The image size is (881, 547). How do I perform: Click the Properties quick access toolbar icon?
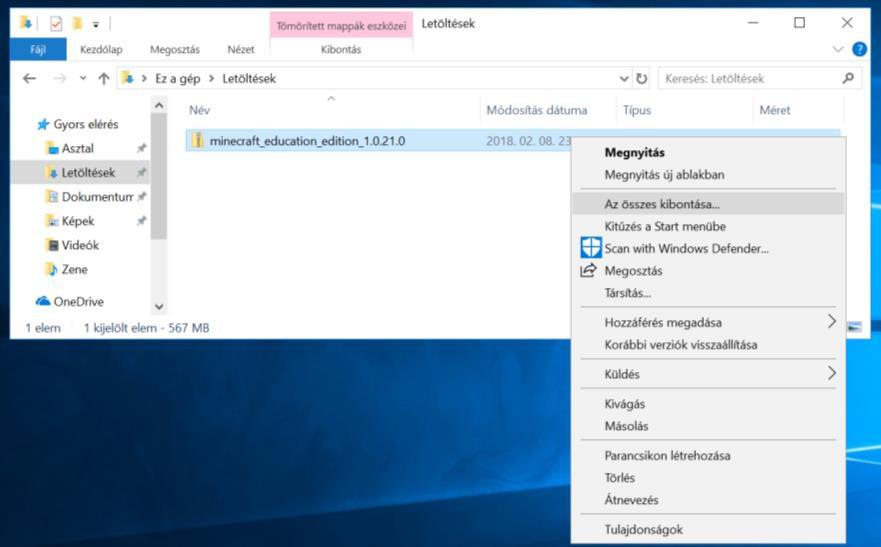click(x=56, y=24)
